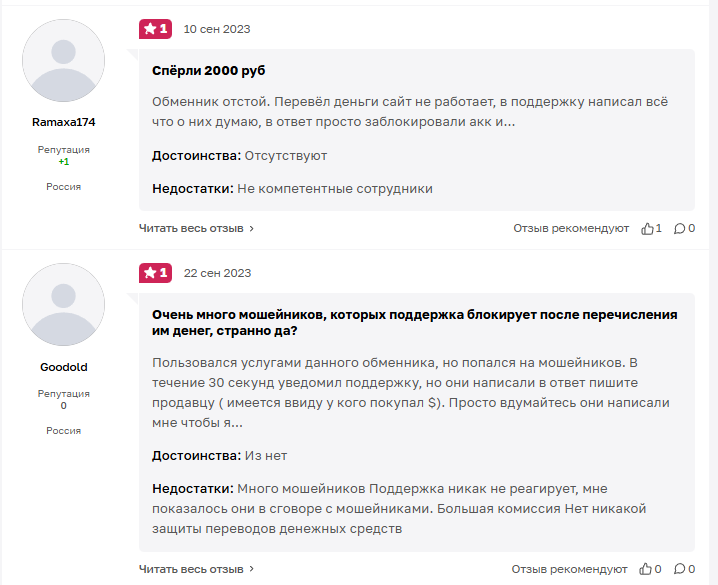Click Ramaxa174's reputation value '+1'

point(63,162)
